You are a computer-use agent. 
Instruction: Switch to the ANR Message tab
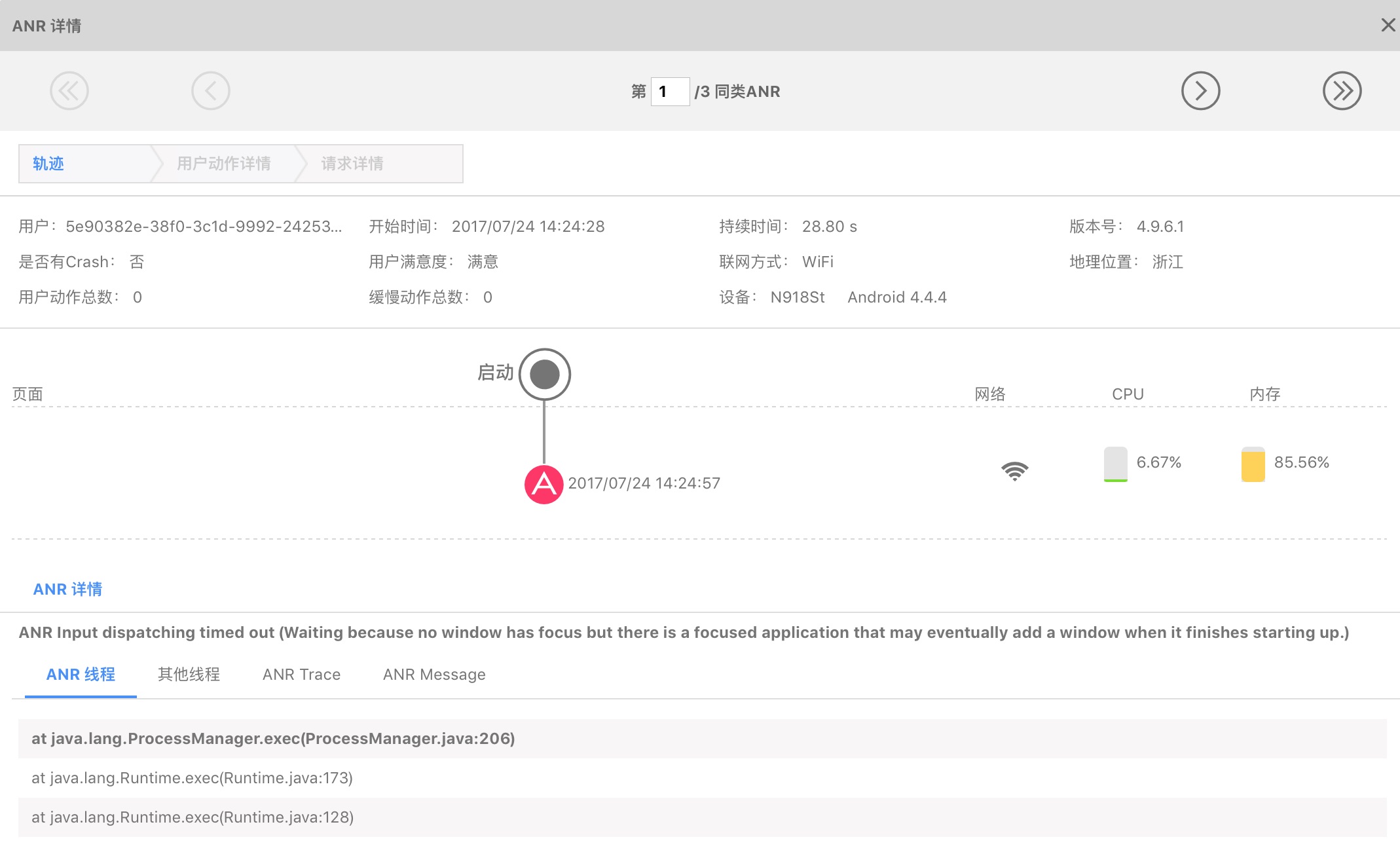pos(434,675)
